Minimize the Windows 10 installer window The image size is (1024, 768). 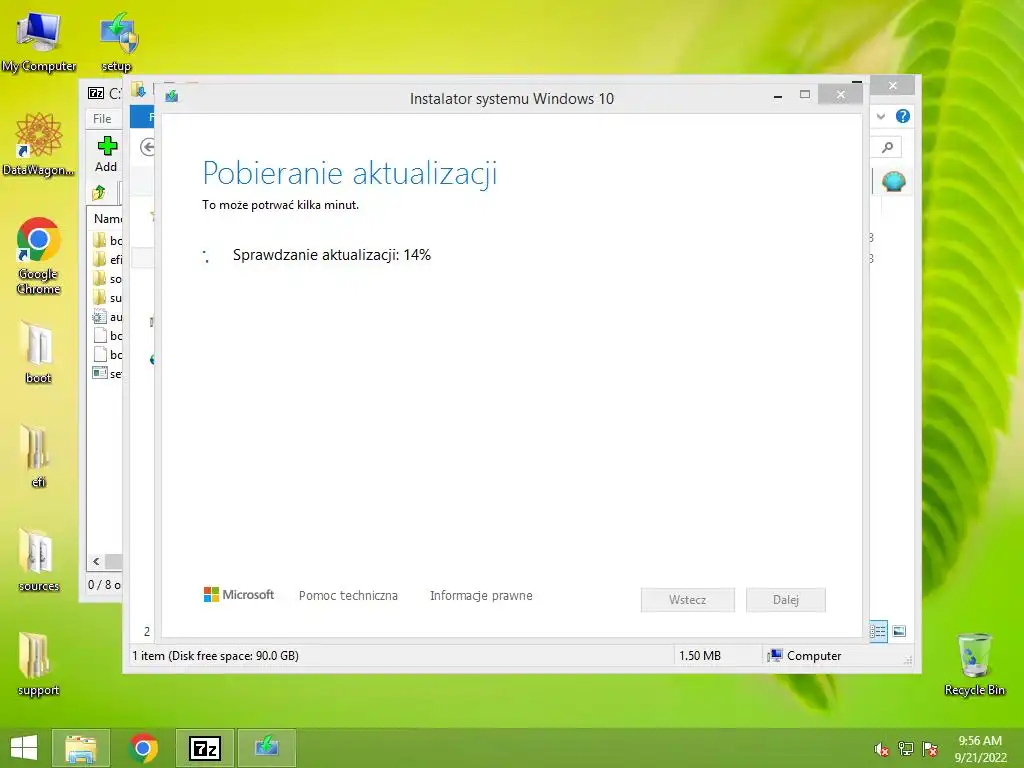[778, 96]
